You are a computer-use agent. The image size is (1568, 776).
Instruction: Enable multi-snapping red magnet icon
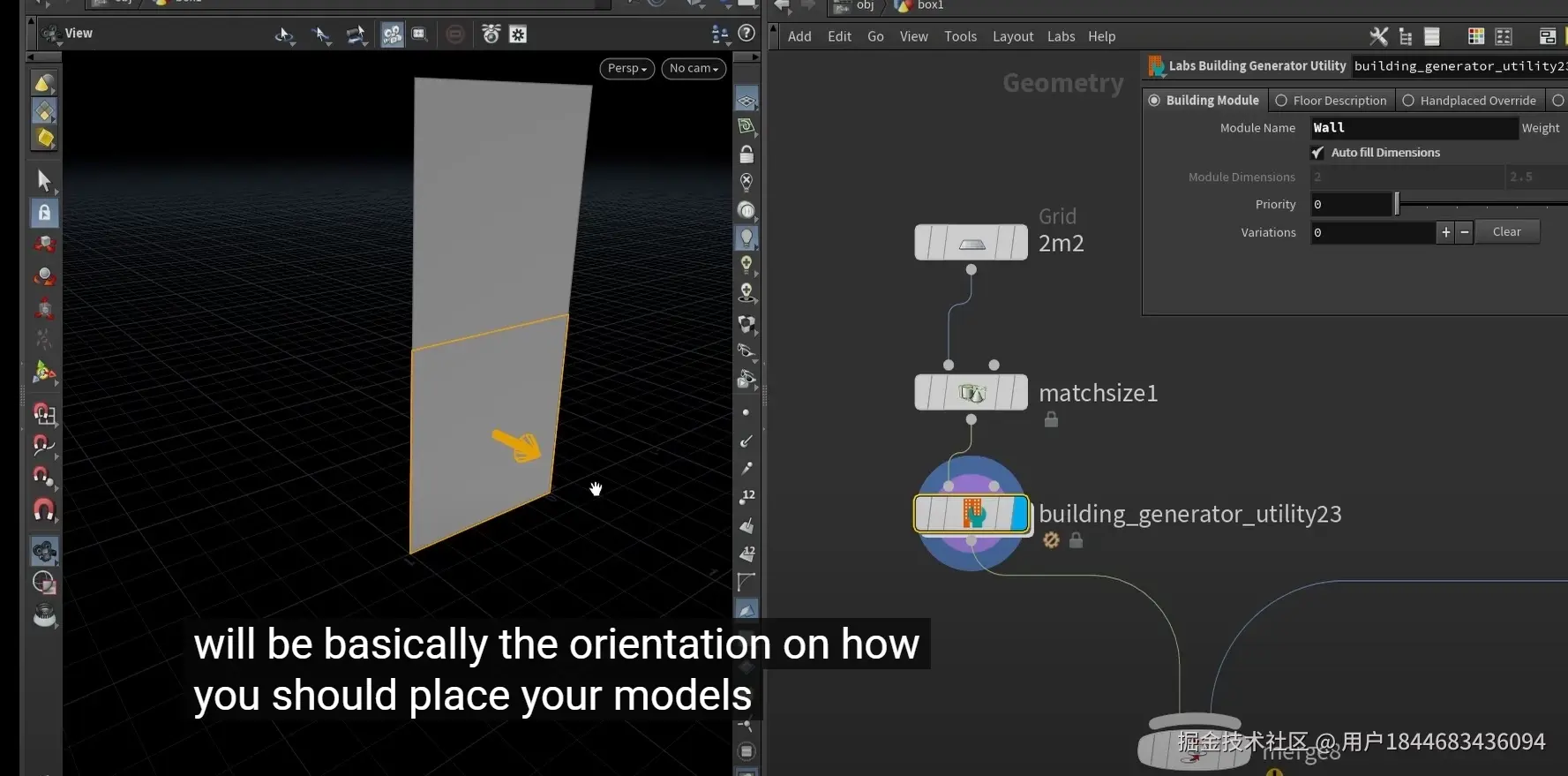43,509
